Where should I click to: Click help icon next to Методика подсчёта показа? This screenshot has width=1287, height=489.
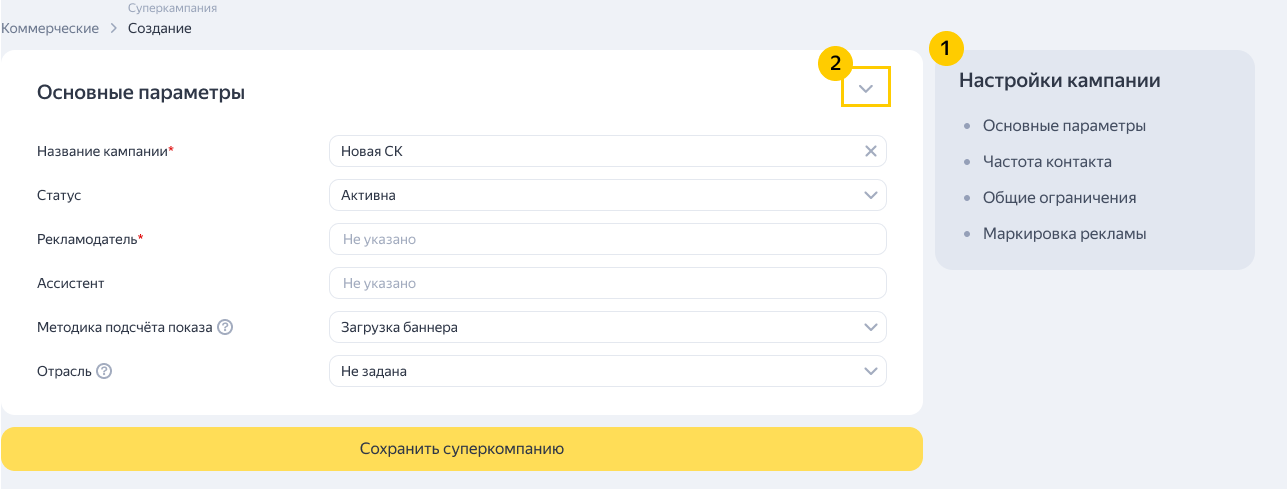pyautogui.click(x=225, y=327)
